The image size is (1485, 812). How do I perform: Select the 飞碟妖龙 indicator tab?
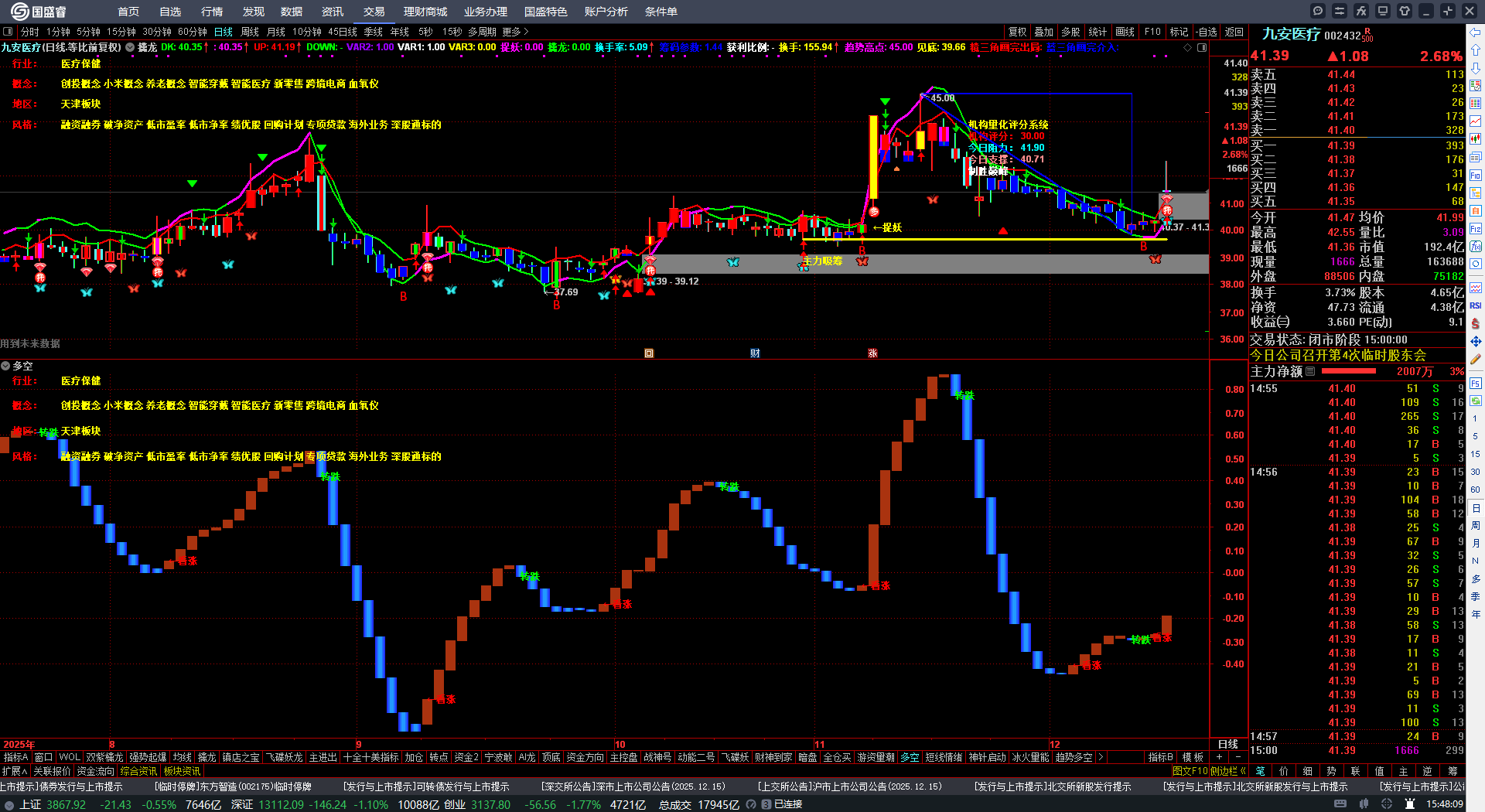click(x=284, y=757)
